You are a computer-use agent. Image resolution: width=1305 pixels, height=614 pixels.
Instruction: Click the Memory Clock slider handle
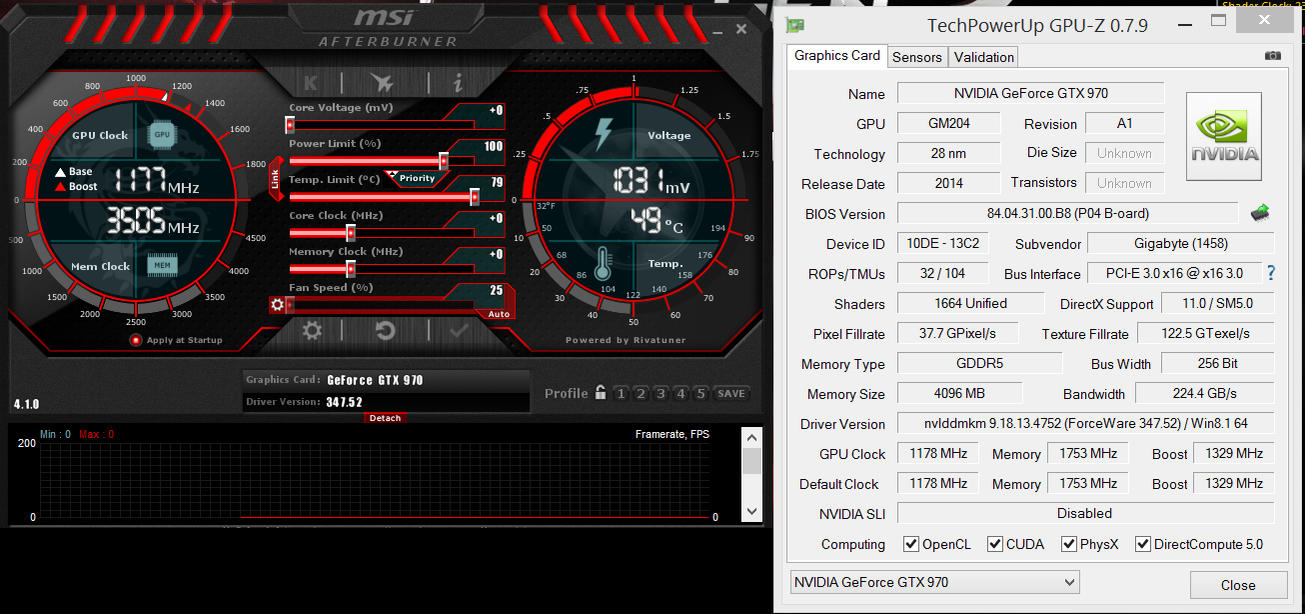coord(351,269)
